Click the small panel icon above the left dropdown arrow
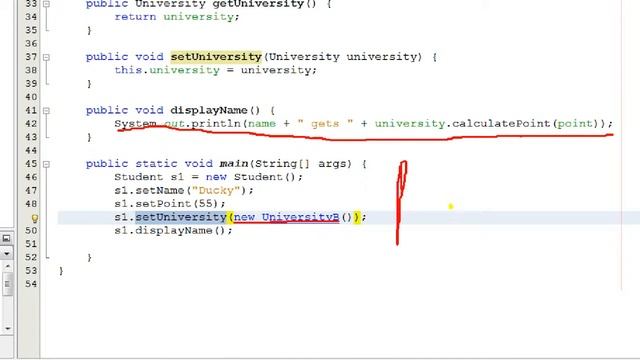 pyautogui.click(x=6, y=238)
